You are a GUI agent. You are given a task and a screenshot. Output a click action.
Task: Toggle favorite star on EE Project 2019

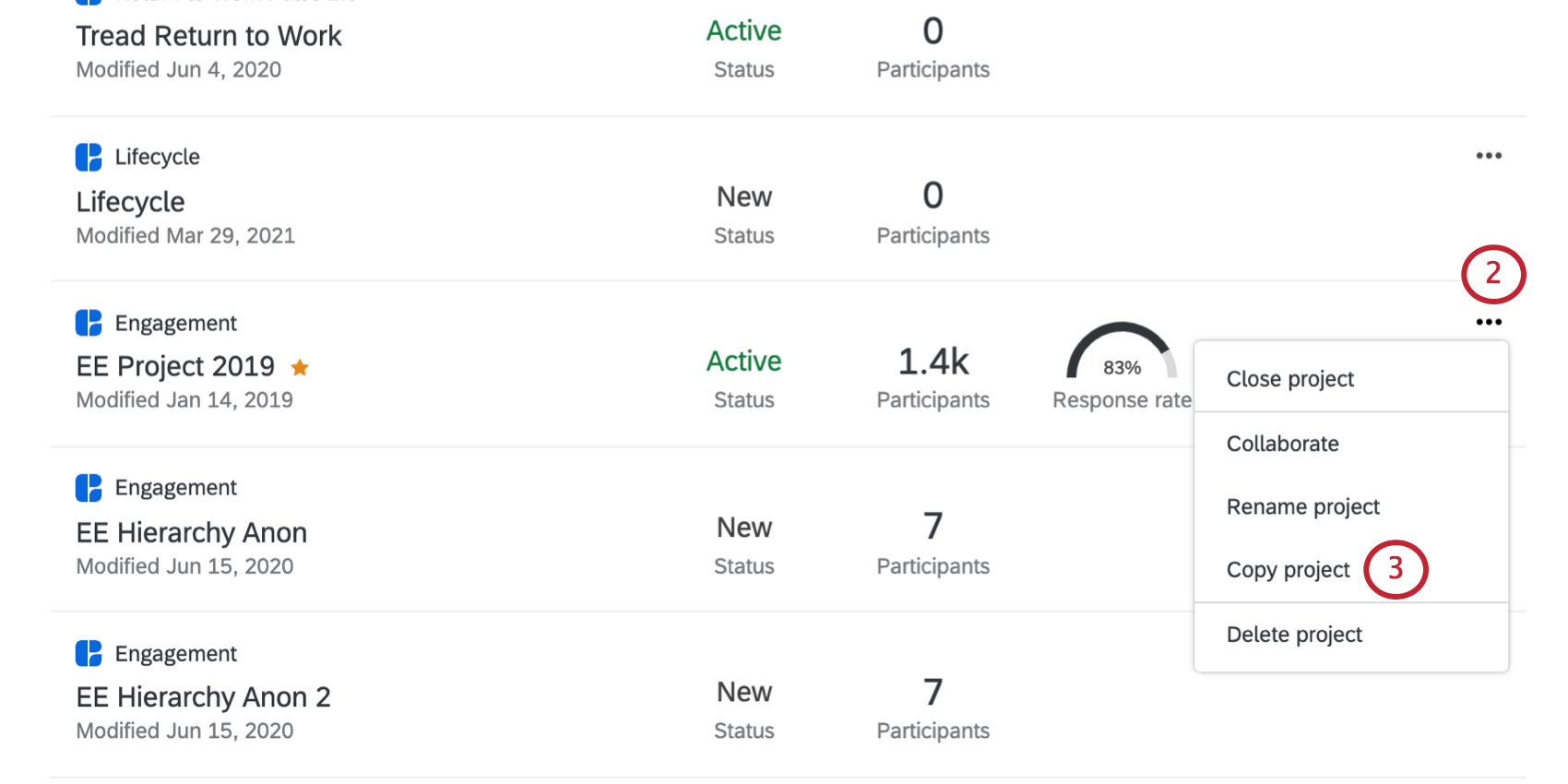300,368
